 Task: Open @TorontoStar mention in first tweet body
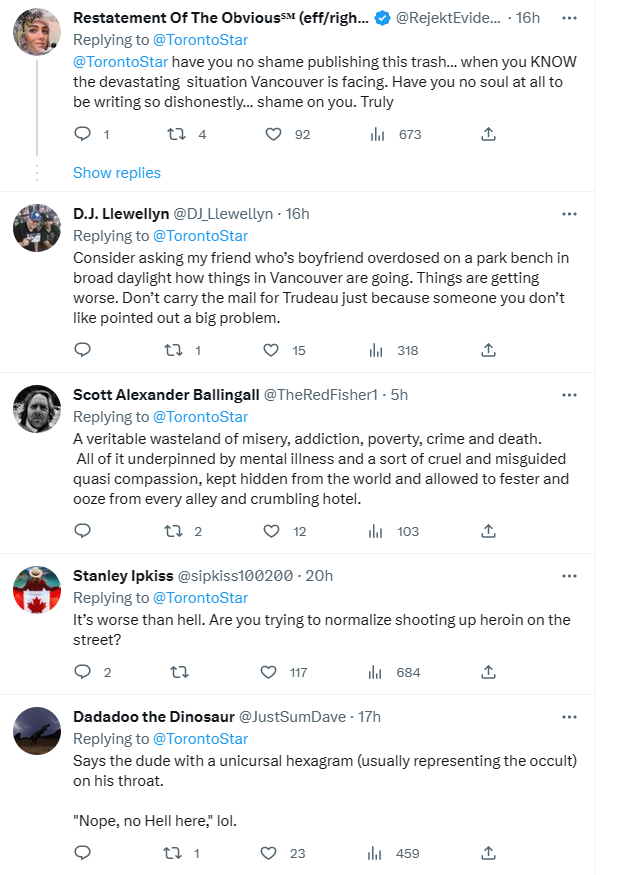(121, 62)
